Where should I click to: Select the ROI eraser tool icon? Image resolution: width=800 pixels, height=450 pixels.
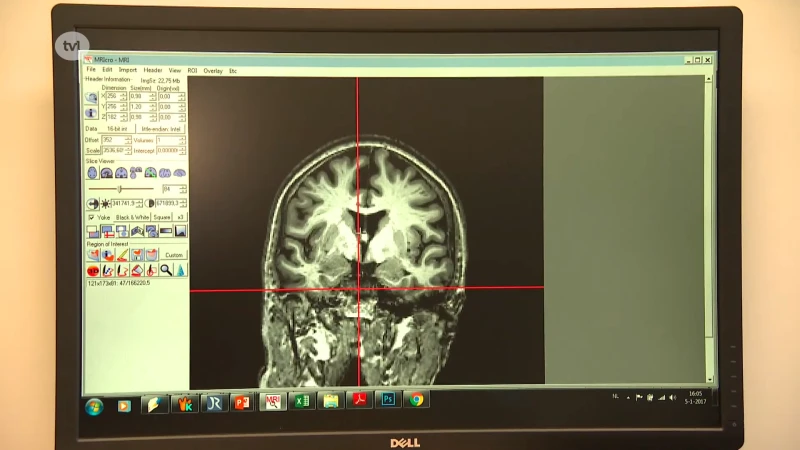[137, 270]
